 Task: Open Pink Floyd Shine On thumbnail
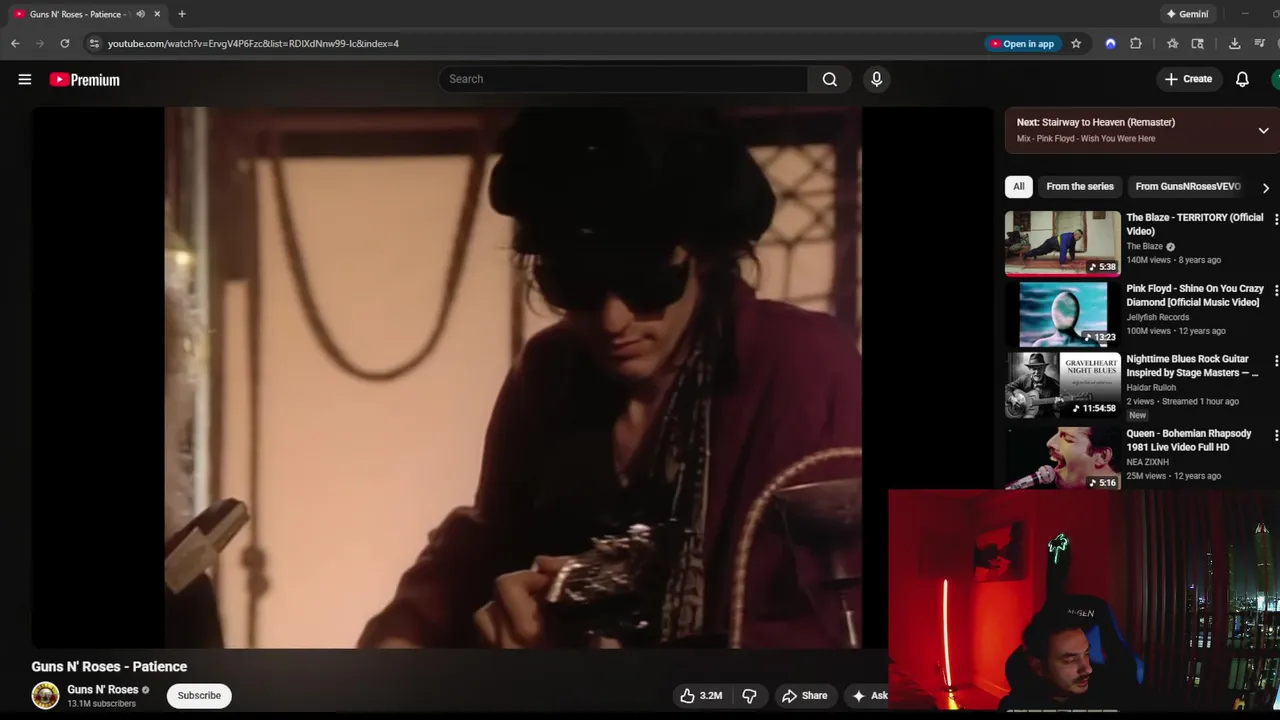tap(1063, 314)
